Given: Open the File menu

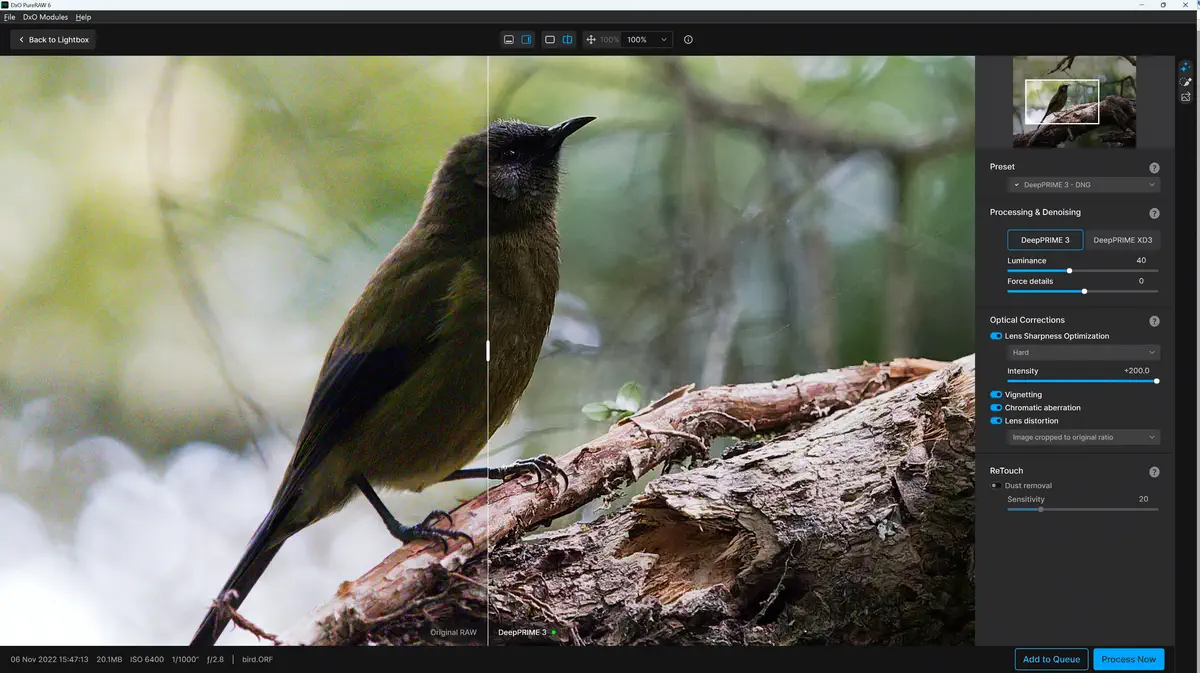Looking at the screenshot, I should pos(9,17).
